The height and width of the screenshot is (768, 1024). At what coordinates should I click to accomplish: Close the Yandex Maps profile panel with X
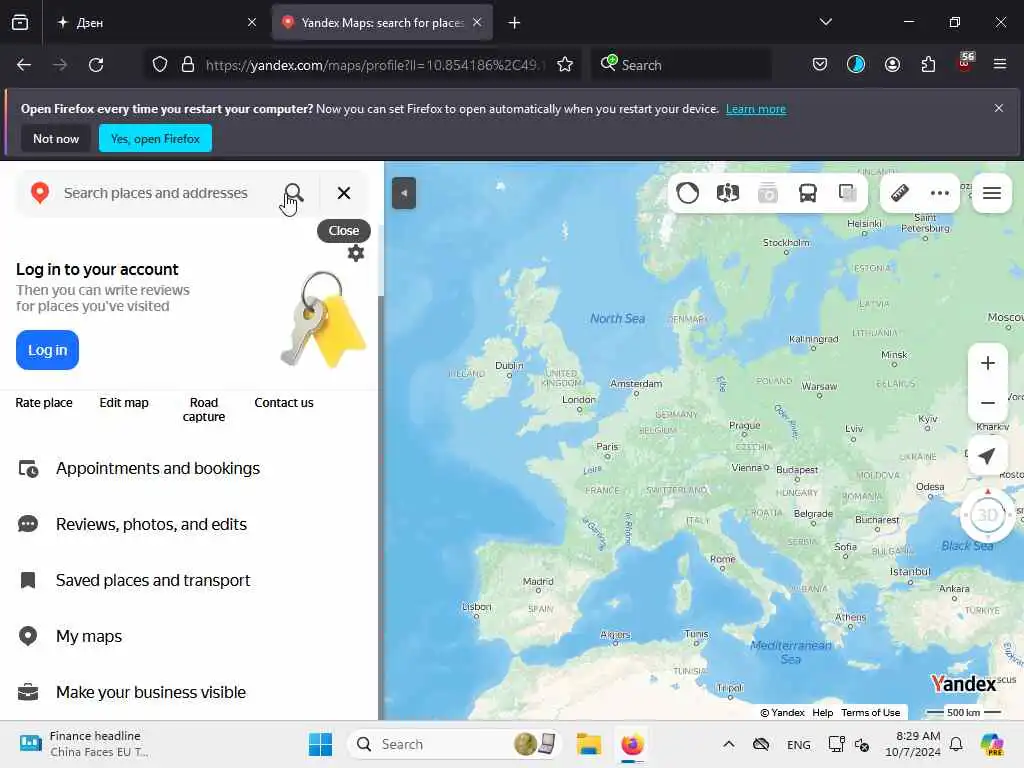(x=344, y=193)
